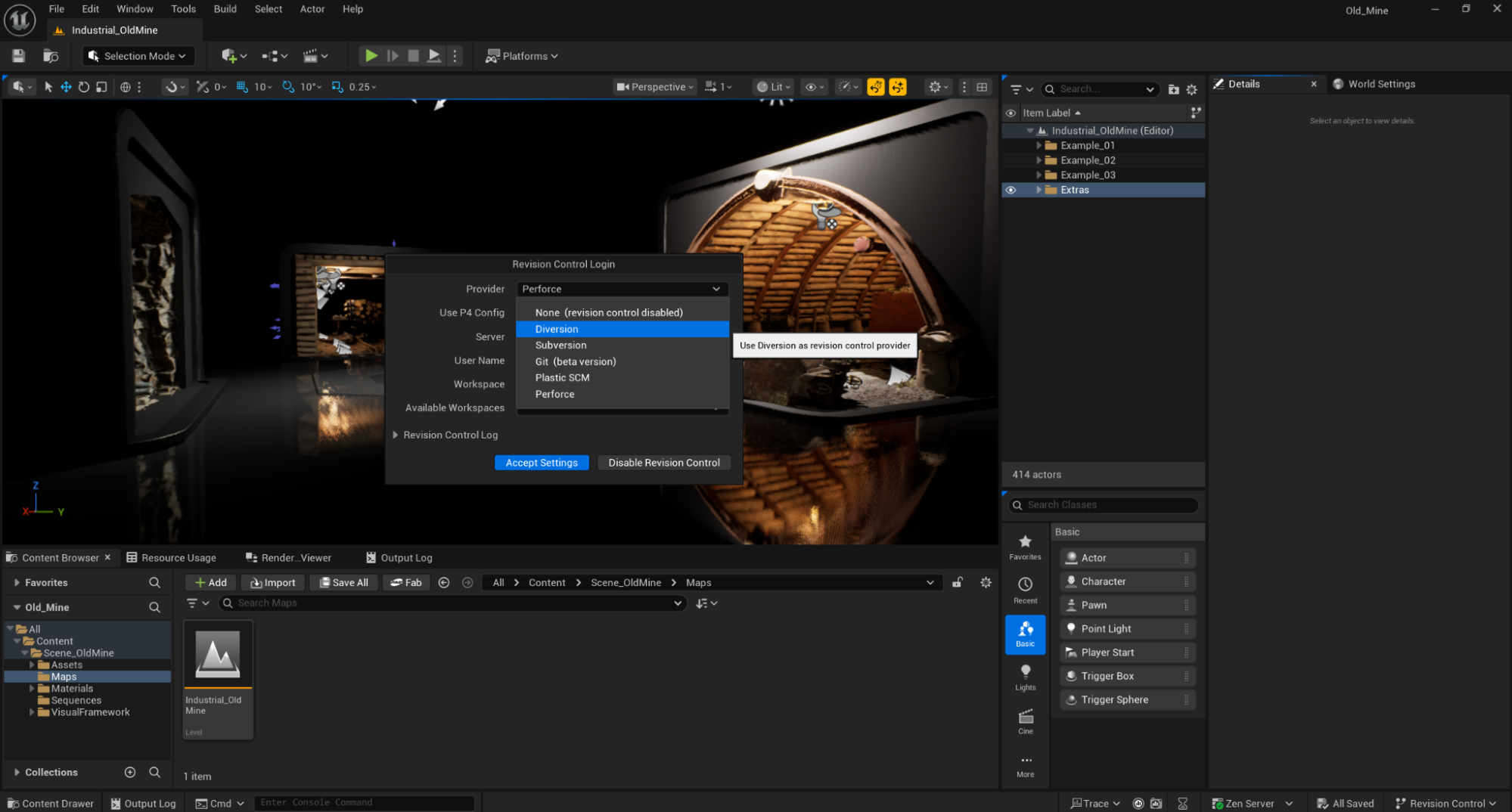Toggle visibility eye for Extras folder
The height and width of the screenshot is (812, 1512).
pyautogui.click(x=1011, y=190)
